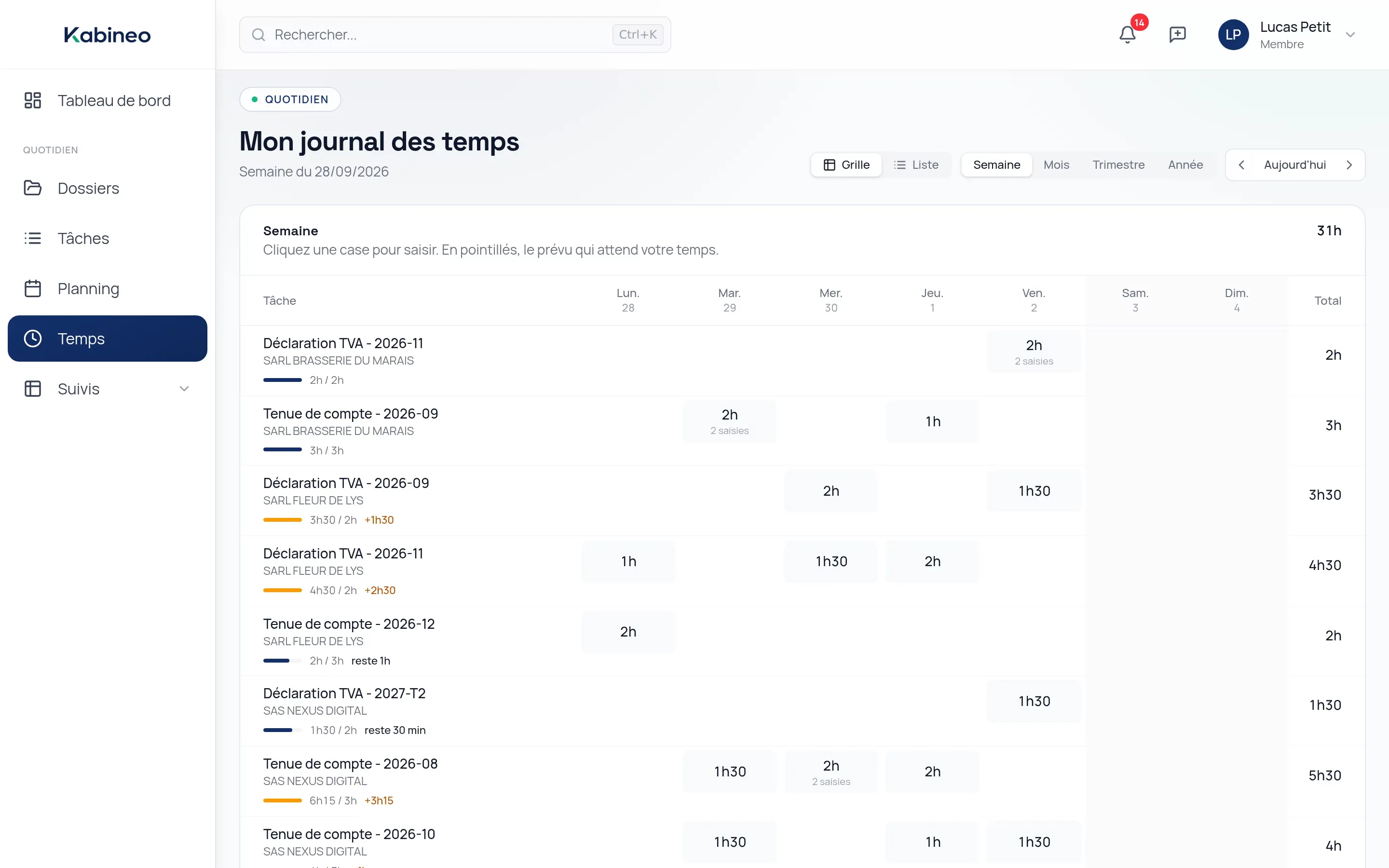Click the search magnifier icon
Screen dimensions: 1389x868
click(x=259, y=34)
